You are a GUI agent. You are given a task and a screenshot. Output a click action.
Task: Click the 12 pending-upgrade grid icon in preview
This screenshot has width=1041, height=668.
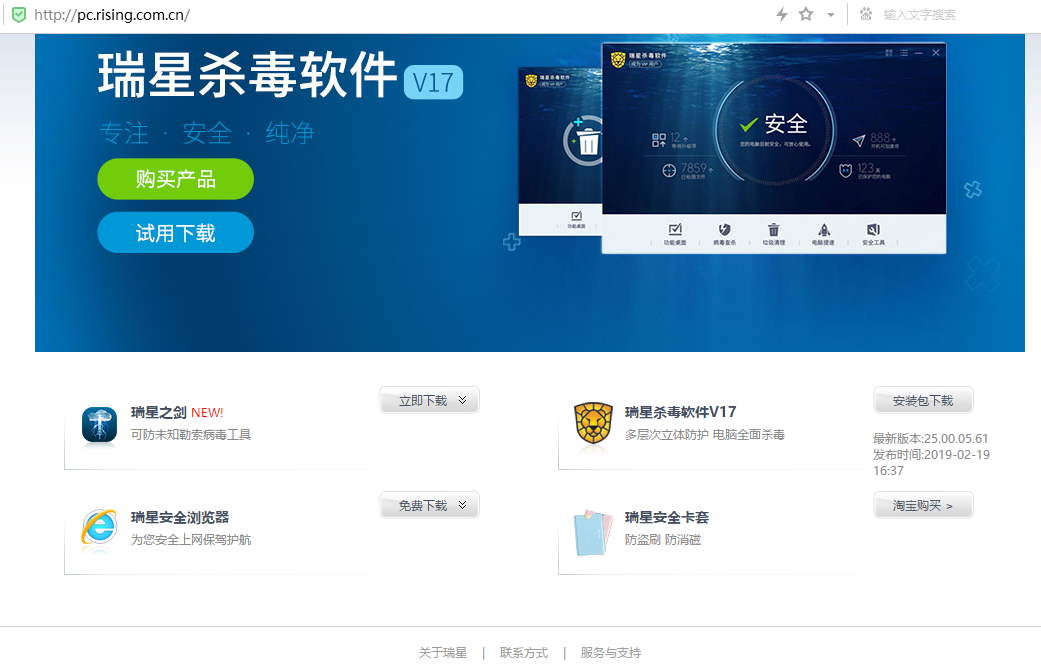pyautogui.click(x=659, y=140)
